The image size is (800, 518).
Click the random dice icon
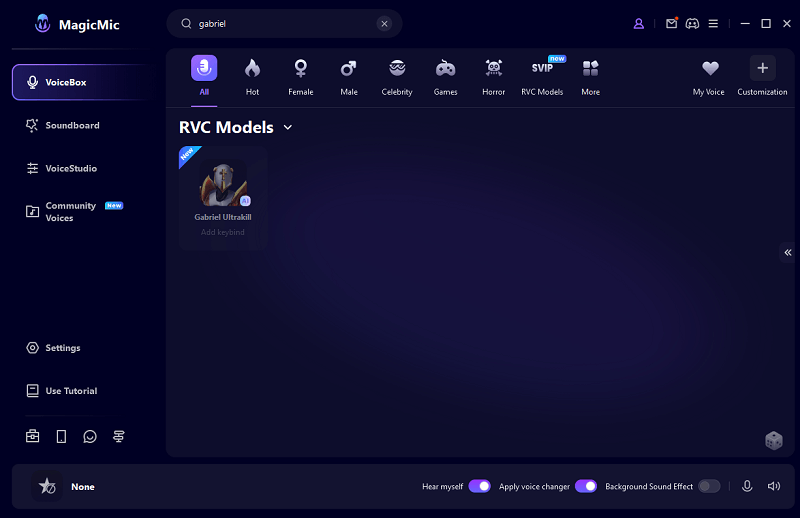(x=773, y=440)
